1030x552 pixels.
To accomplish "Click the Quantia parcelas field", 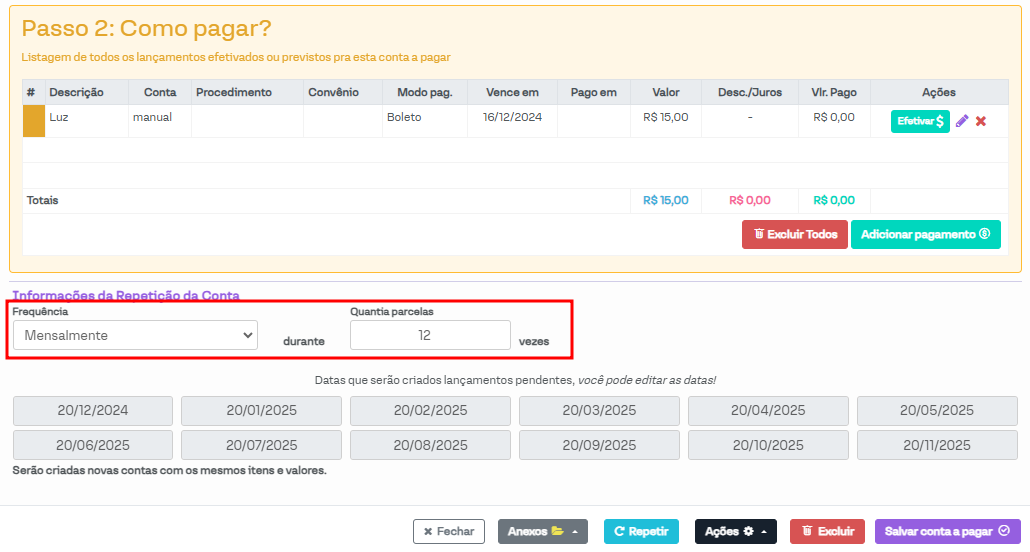I will click(430, 335).
